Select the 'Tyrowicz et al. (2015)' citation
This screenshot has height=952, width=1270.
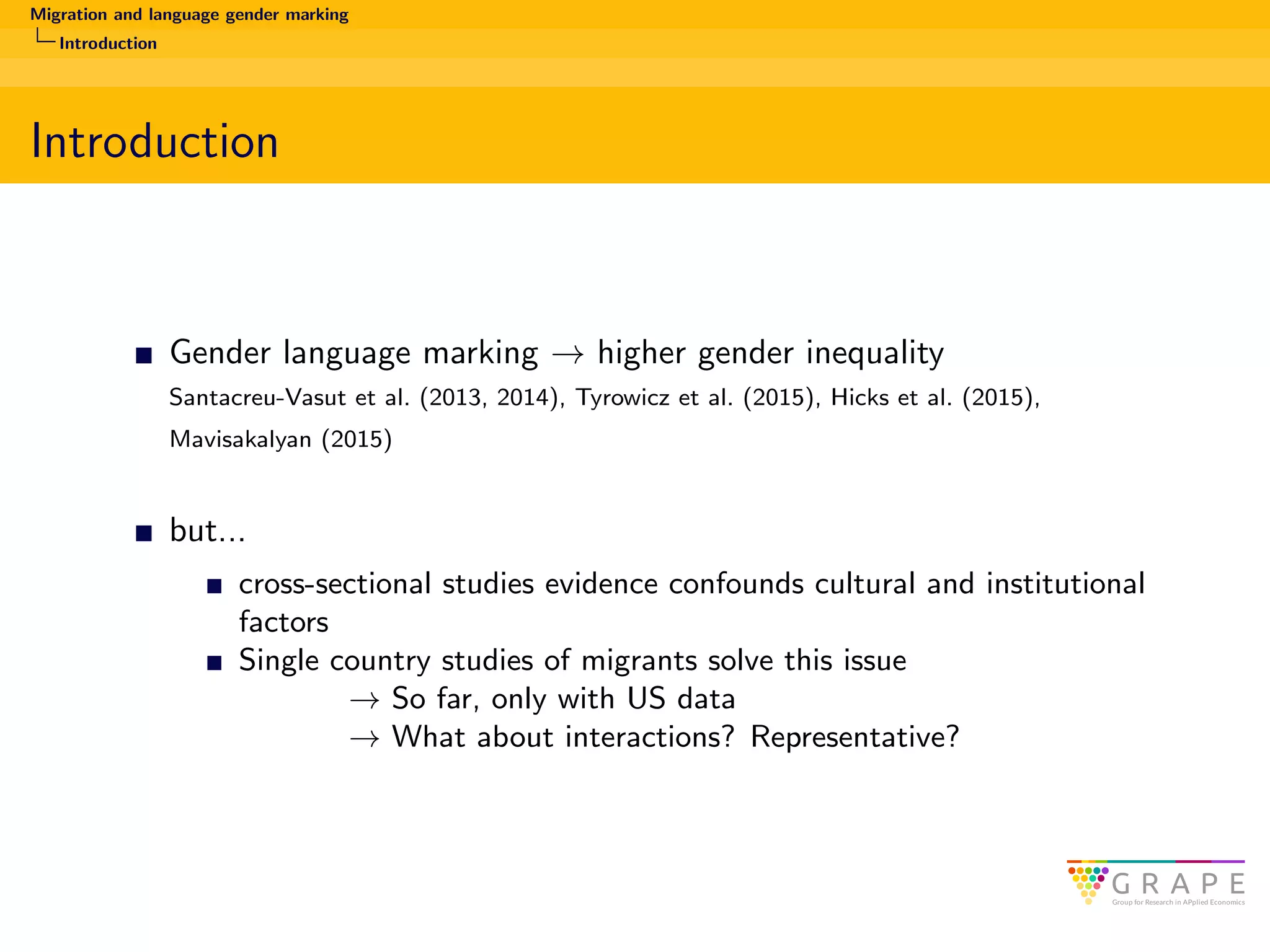coord(695,397)
